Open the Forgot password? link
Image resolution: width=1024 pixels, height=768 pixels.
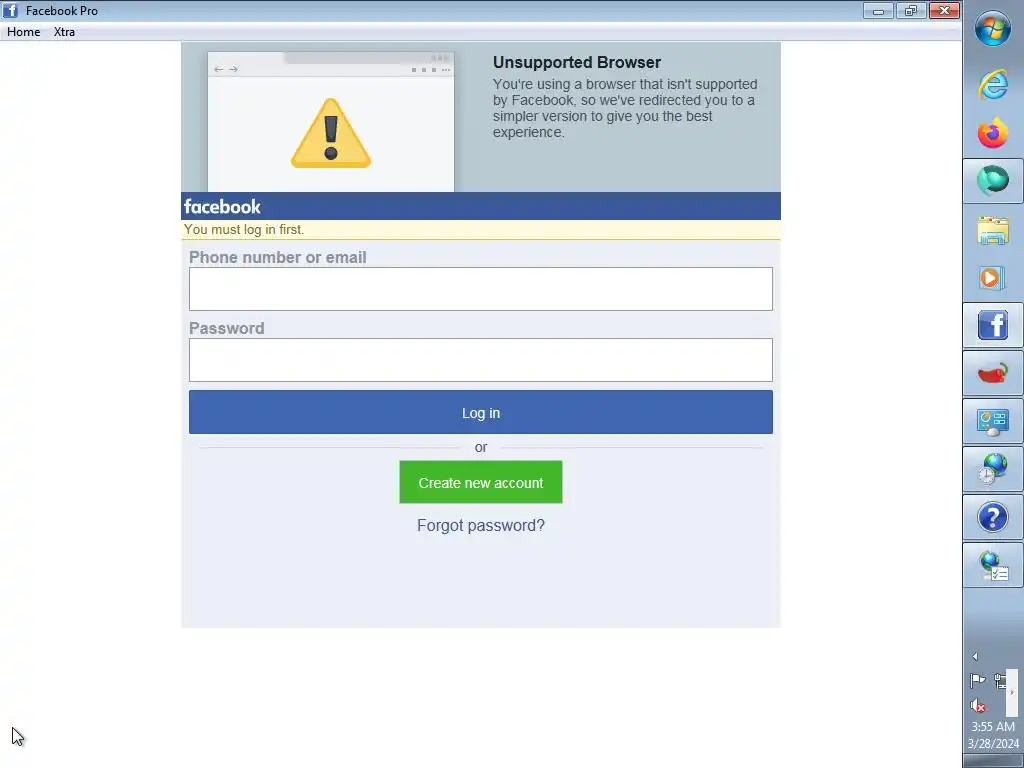click(481, 525)
